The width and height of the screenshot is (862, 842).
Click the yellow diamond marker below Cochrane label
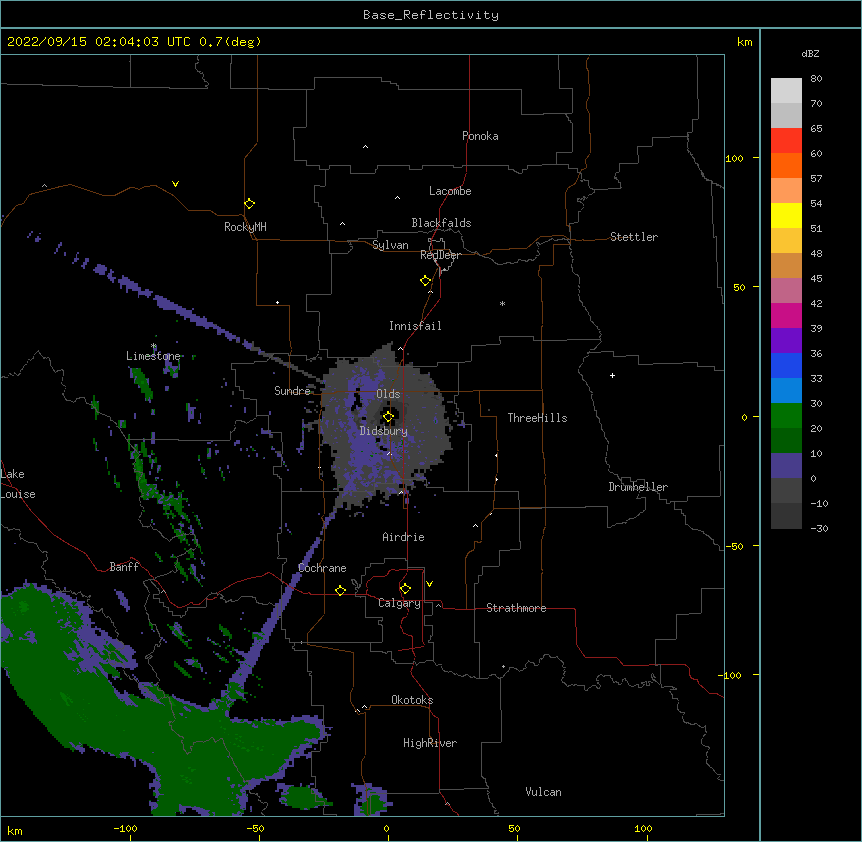(x=340, y=590)
